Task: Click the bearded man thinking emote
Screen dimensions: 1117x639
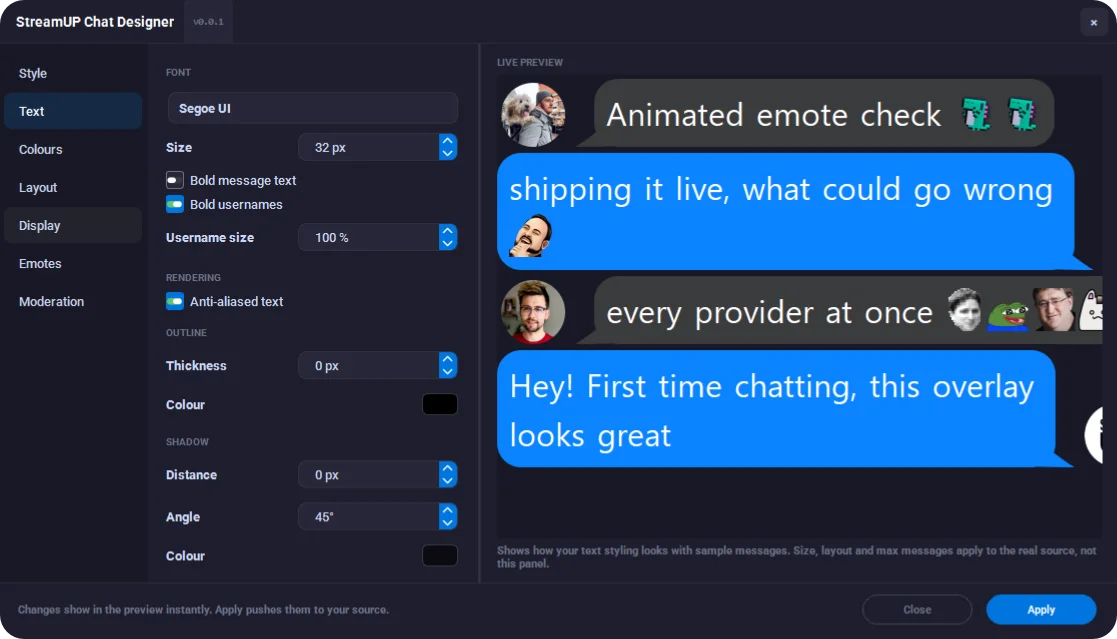Action: [x=531, y=236]
